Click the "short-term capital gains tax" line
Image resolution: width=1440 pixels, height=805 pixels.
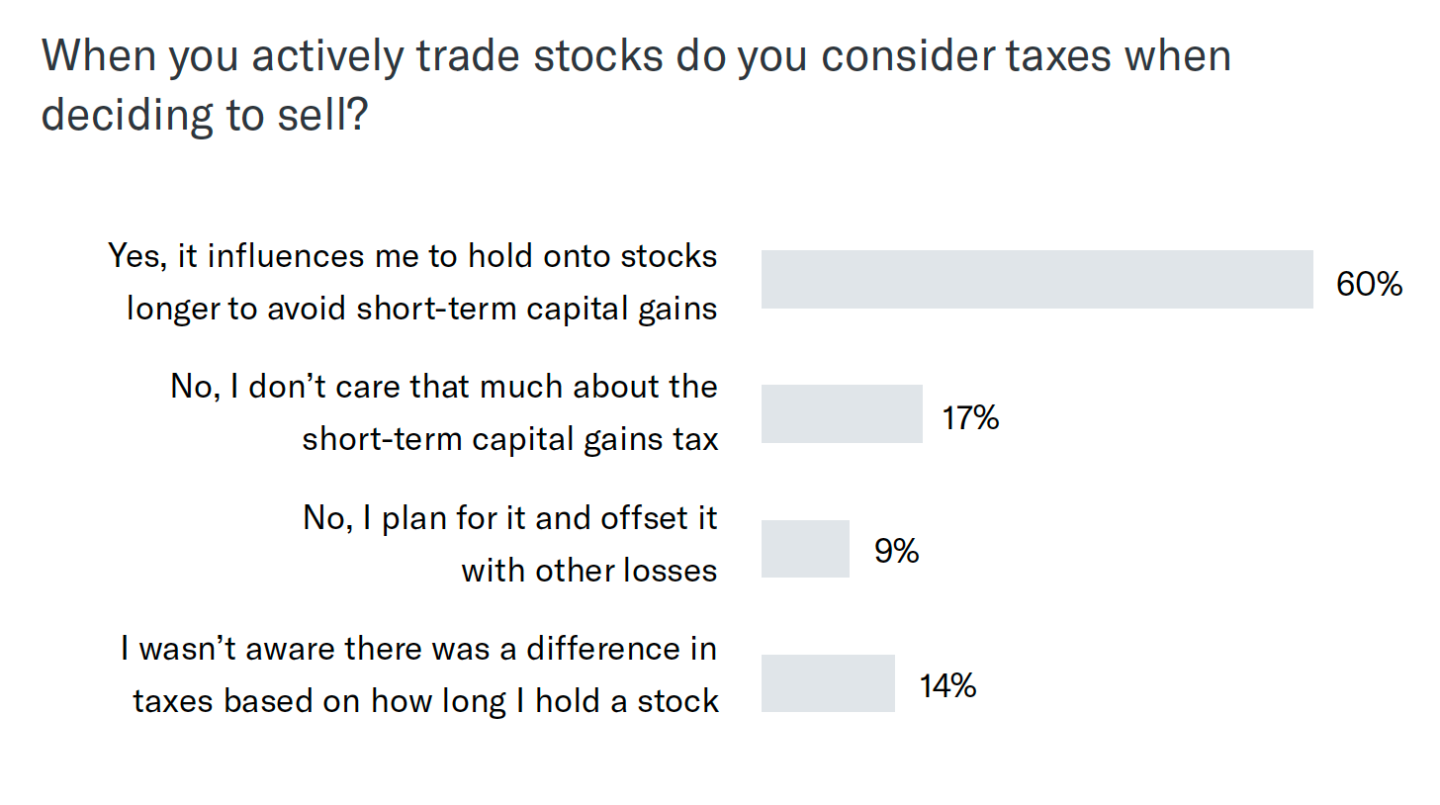coord(510,439)
